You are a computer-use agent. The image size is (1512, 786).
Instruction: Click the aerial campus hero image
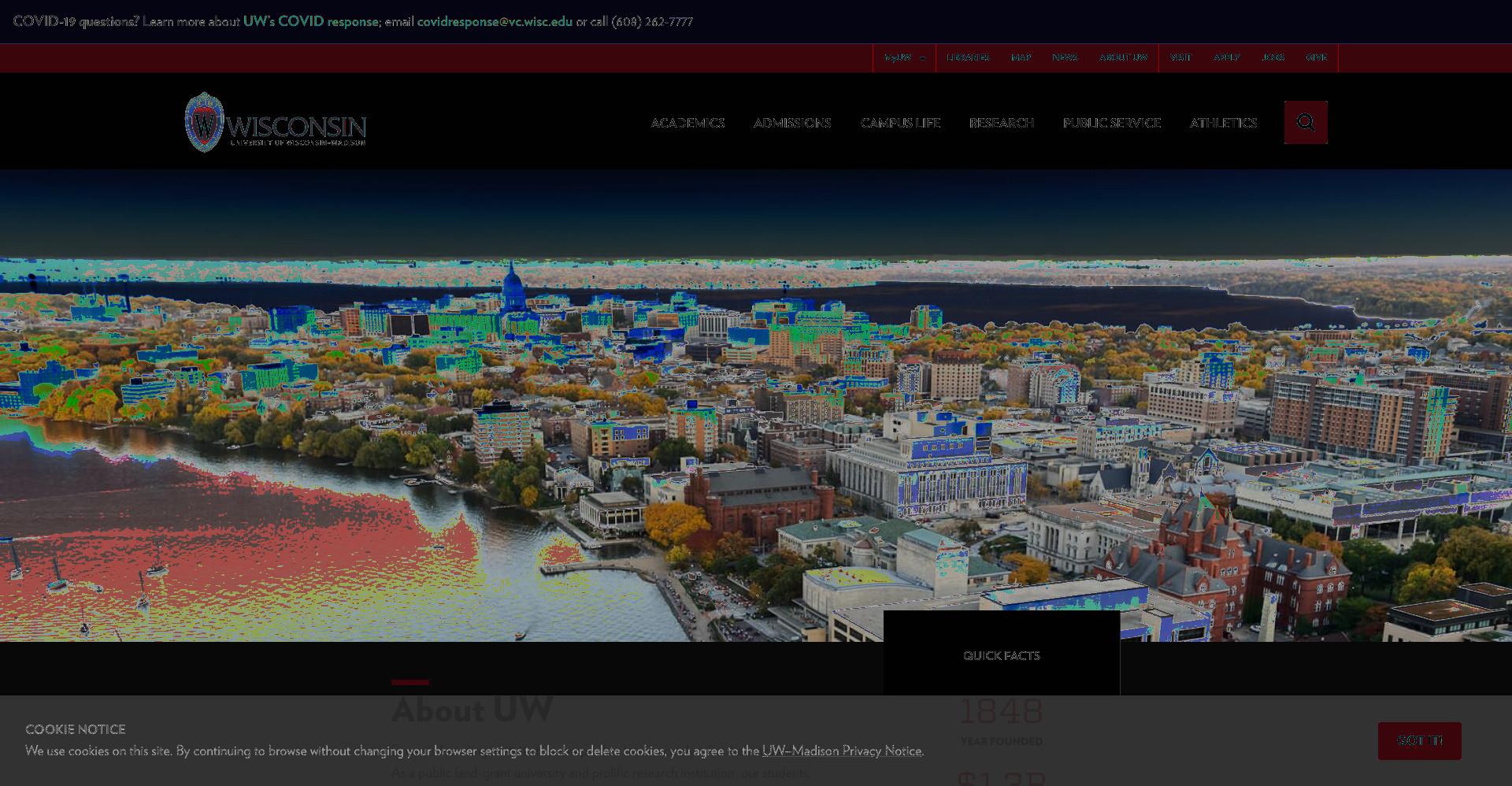pos(756,406)
